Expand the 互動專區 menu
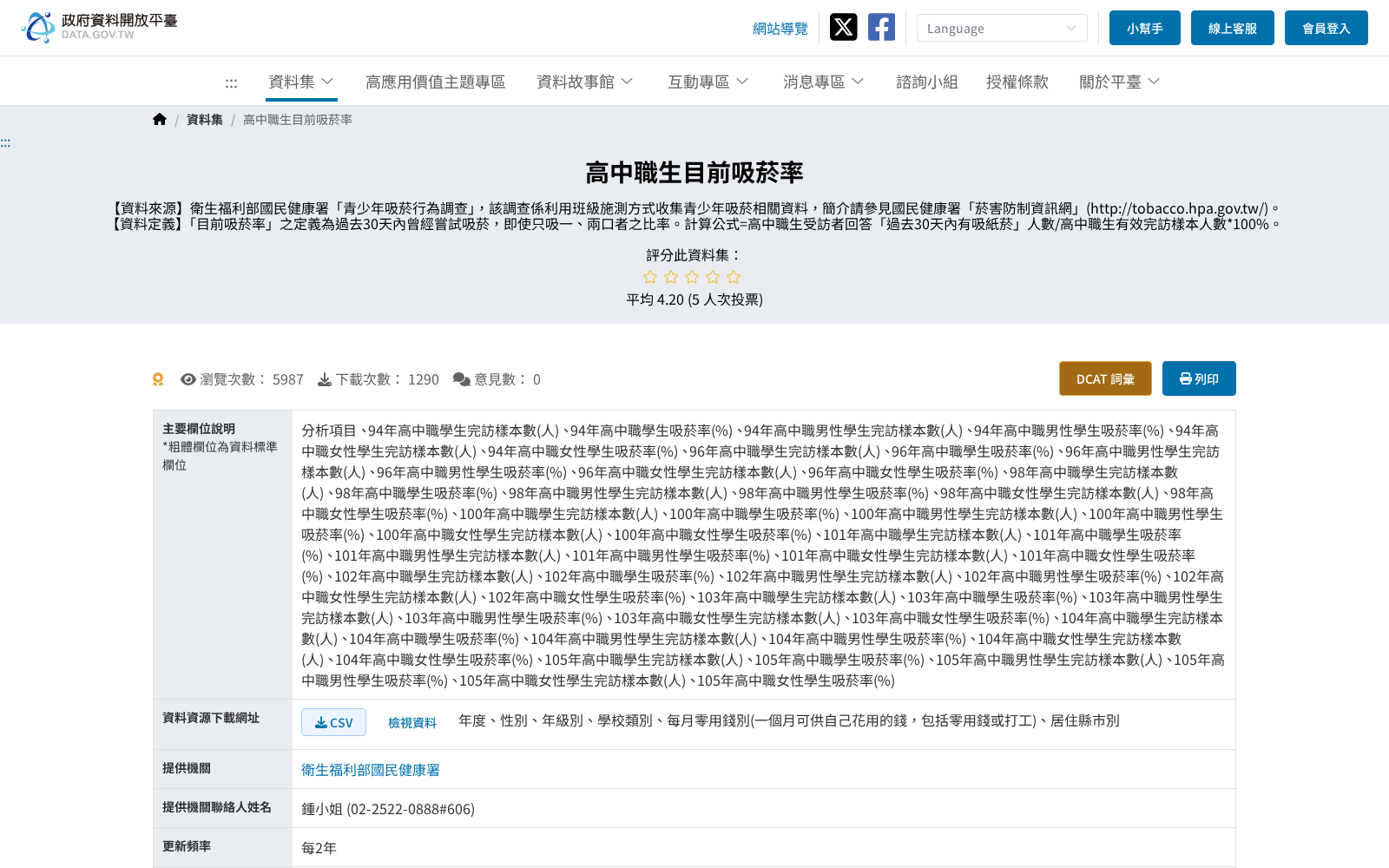The image size is (1389, 868). (x=708, y=82)
